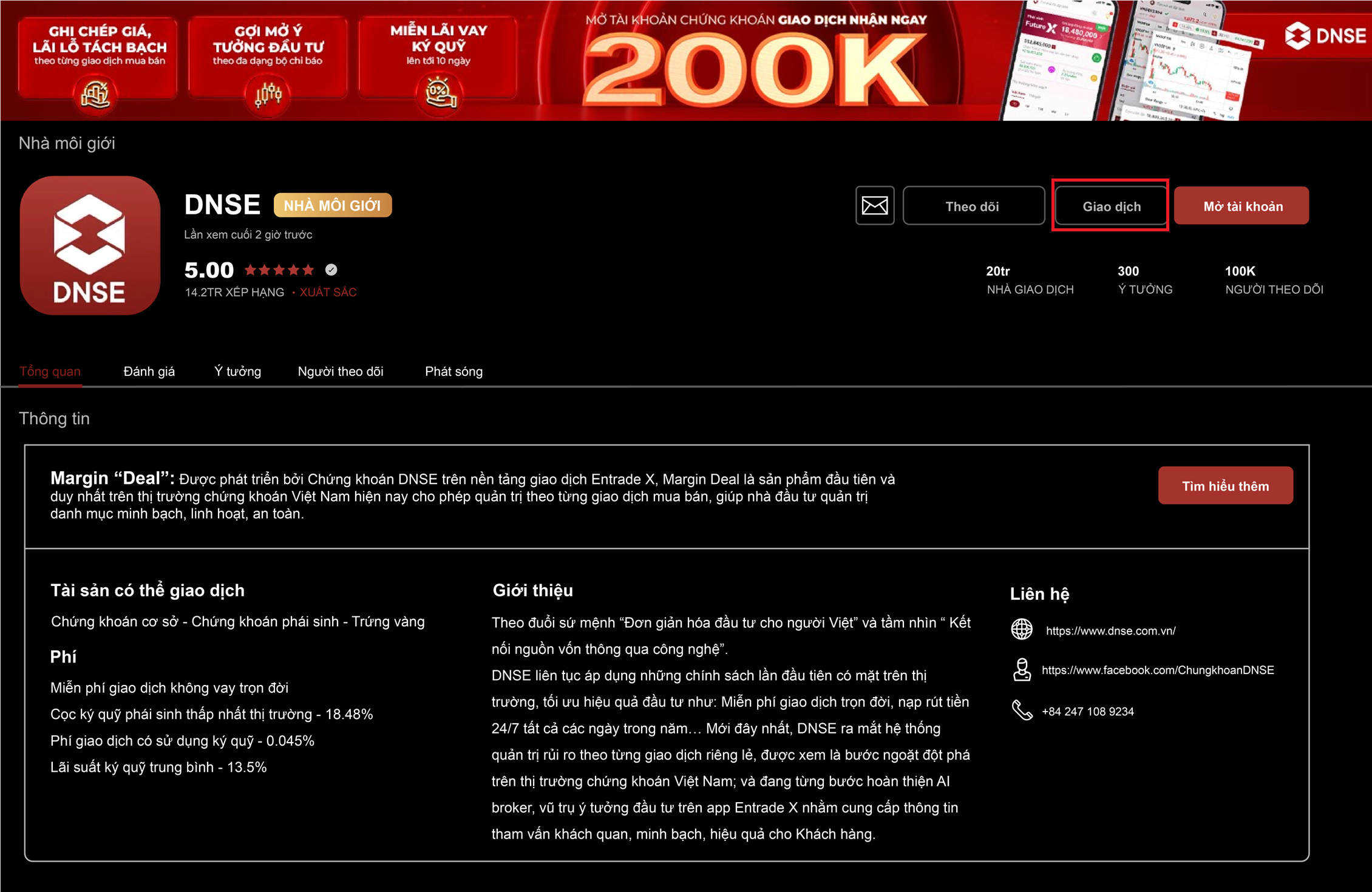This screenshot has height=892, width=1372.
Task: Click the +84 247 108 9234 phone number
Action: click(1088, 712)
